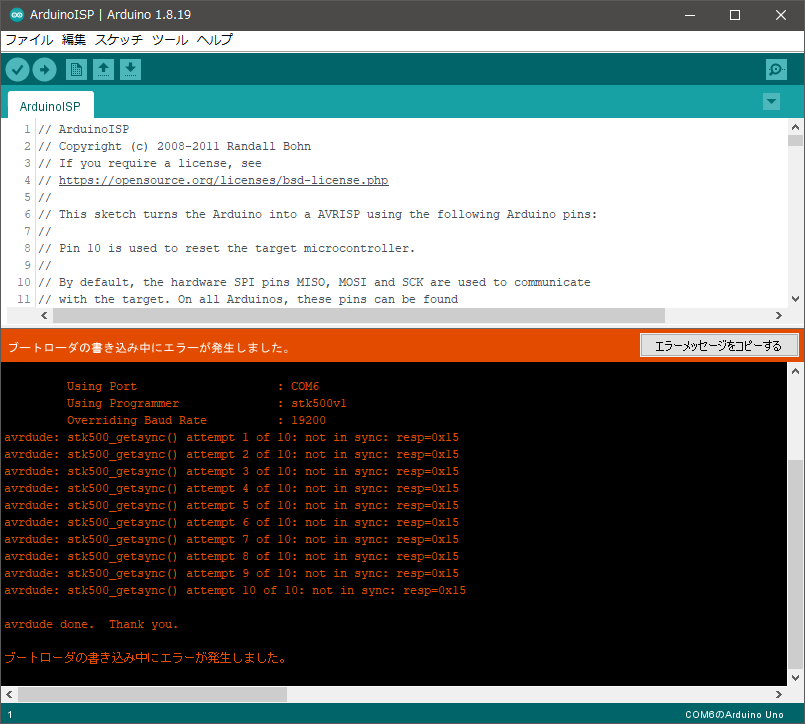Click the console vertical scrollbar thumb
This screenshot has width=805, height=724.
795,564
